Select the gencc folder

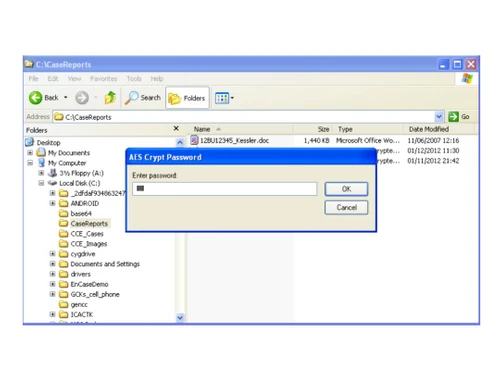coord(79,304)
